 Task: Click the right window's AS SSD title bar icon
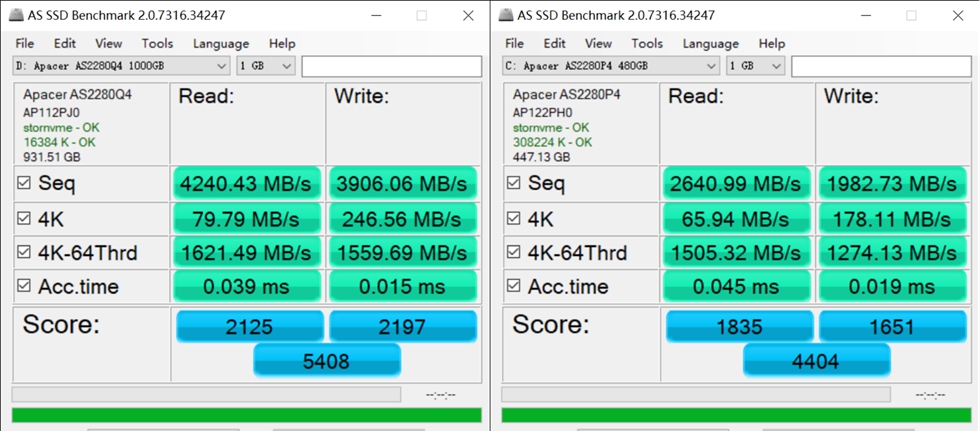click(507, 15)
